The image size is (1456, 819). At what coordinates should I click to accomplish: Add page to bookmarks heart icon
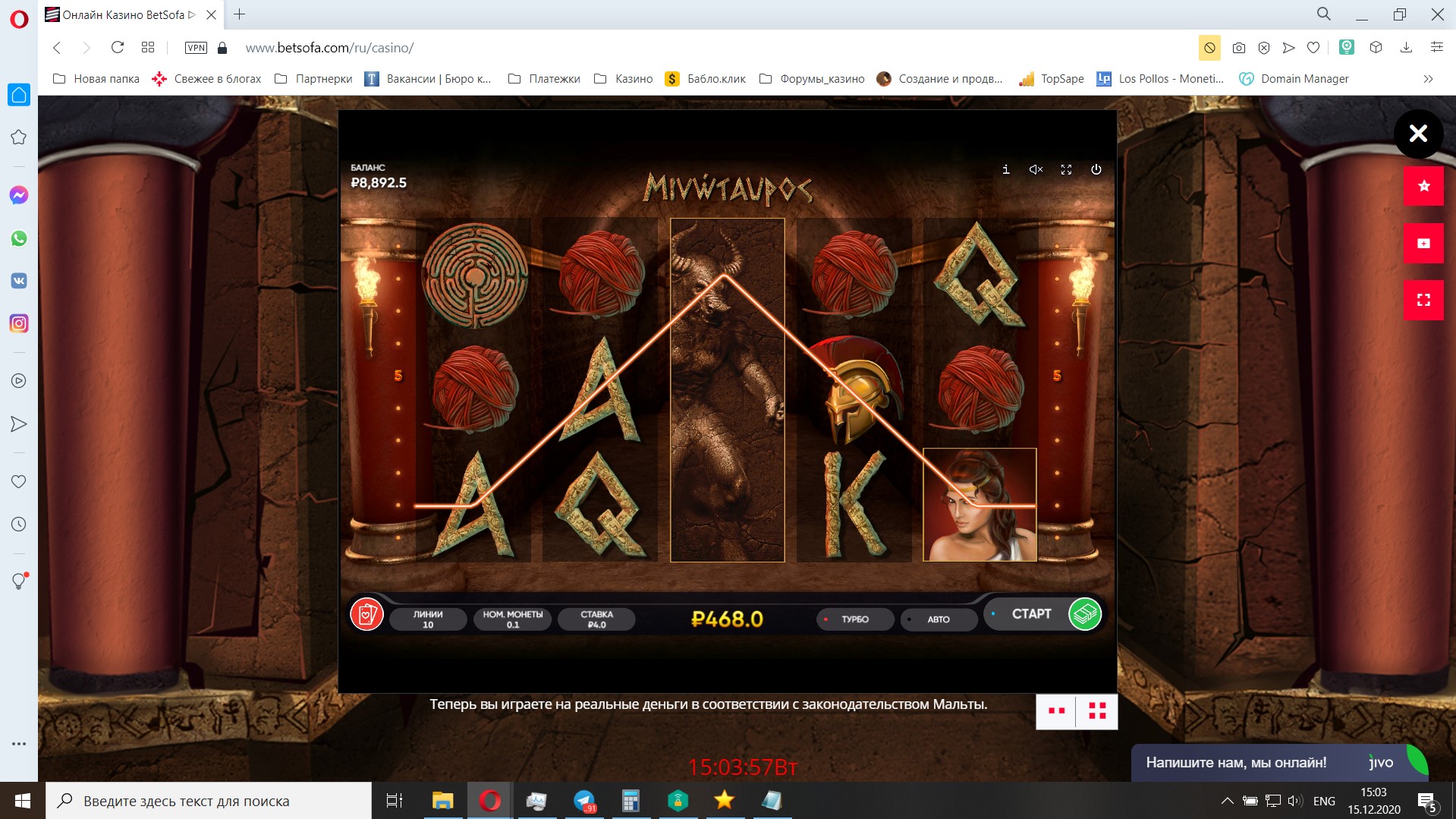click(x=1313, y=48)
